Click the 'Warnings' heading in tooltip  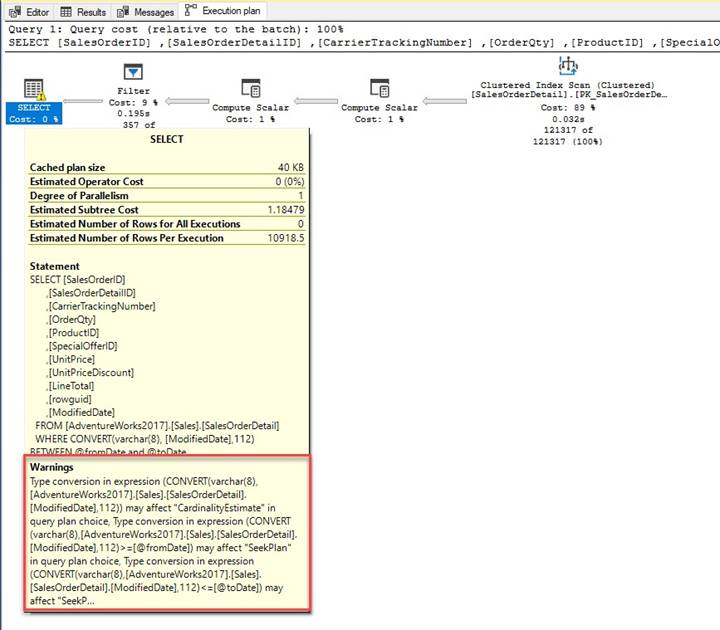point(51,467)
